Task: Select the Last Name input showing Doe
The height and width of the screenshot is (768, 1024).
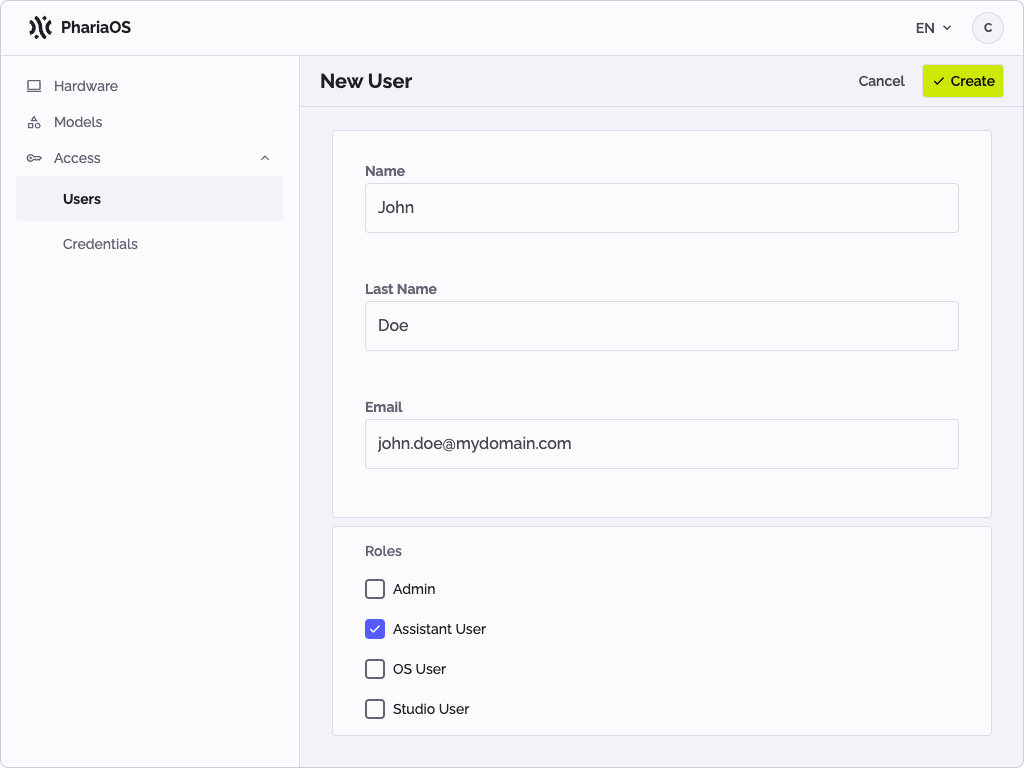Action: pyautogui.click(x=661, y=325)
